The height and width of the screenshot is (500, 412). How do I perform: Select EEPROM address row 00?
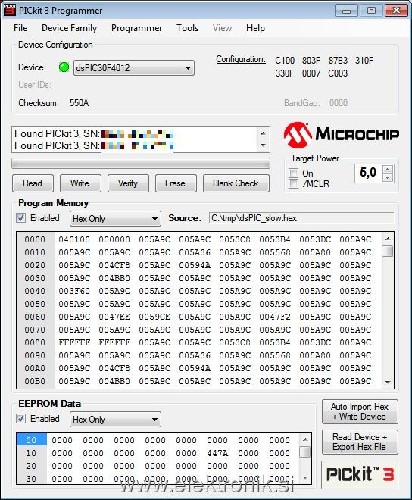click(x=31, y=440)
